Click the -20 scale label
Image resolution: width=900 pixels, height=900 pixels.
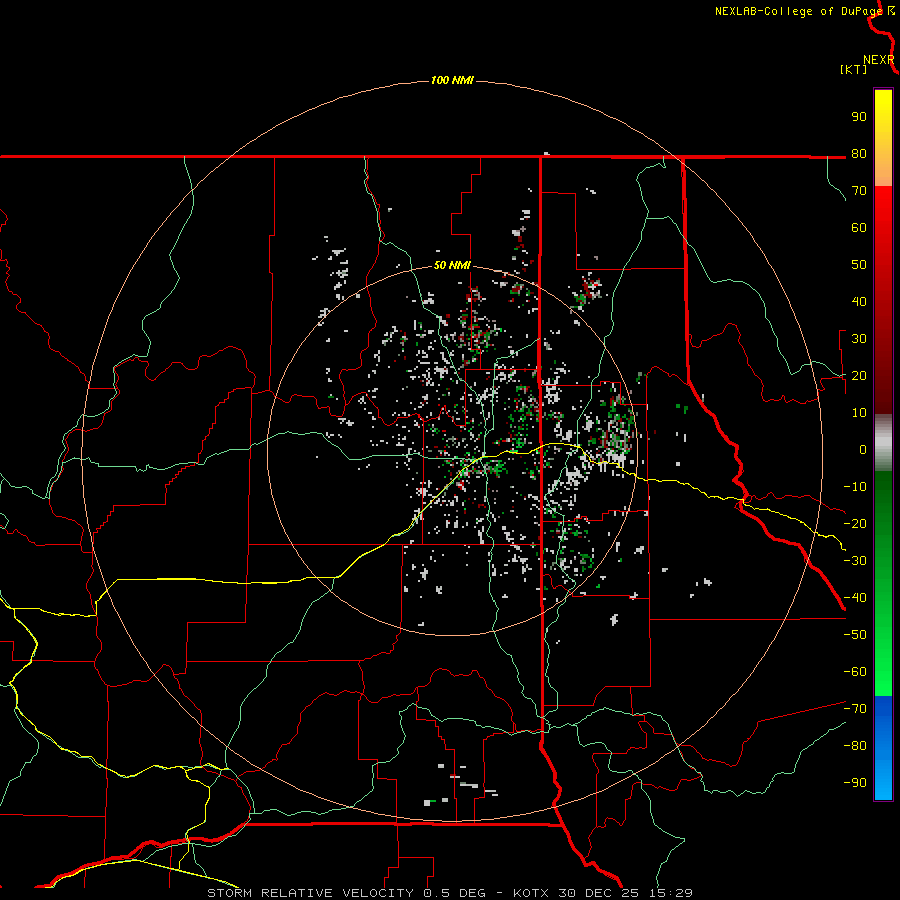click(855, 523)
